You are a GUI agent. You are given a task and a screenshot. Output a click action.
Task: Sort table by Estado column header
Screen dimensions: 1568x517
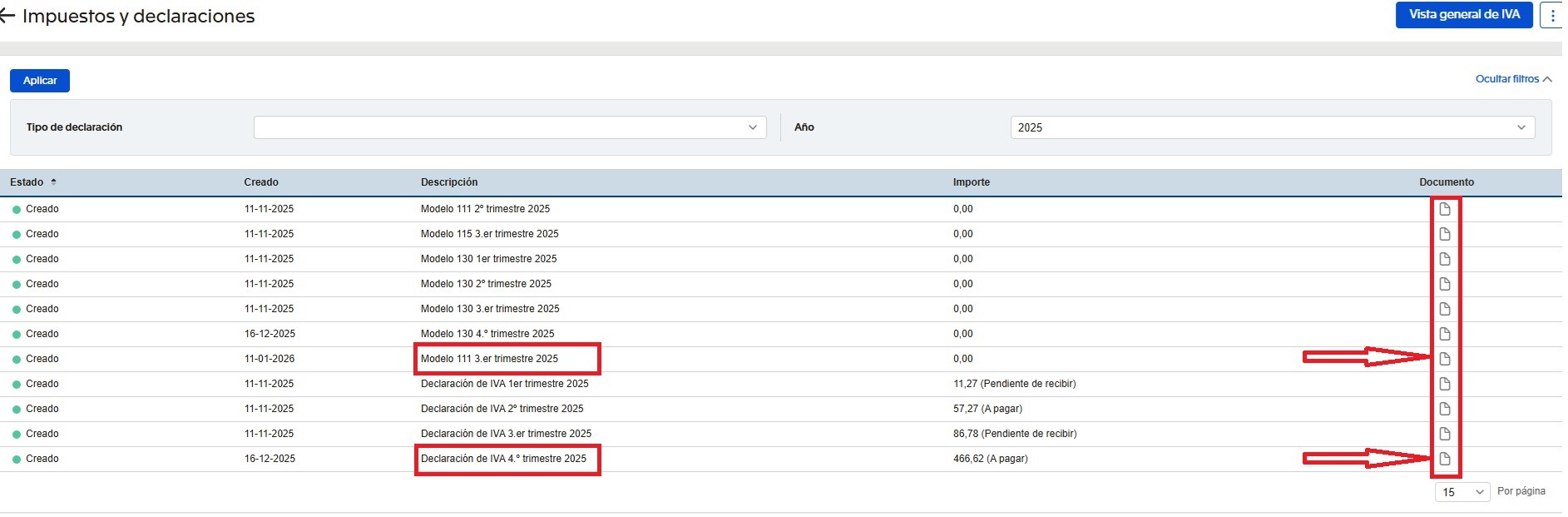pyautogui.click(x=27, y=182)
